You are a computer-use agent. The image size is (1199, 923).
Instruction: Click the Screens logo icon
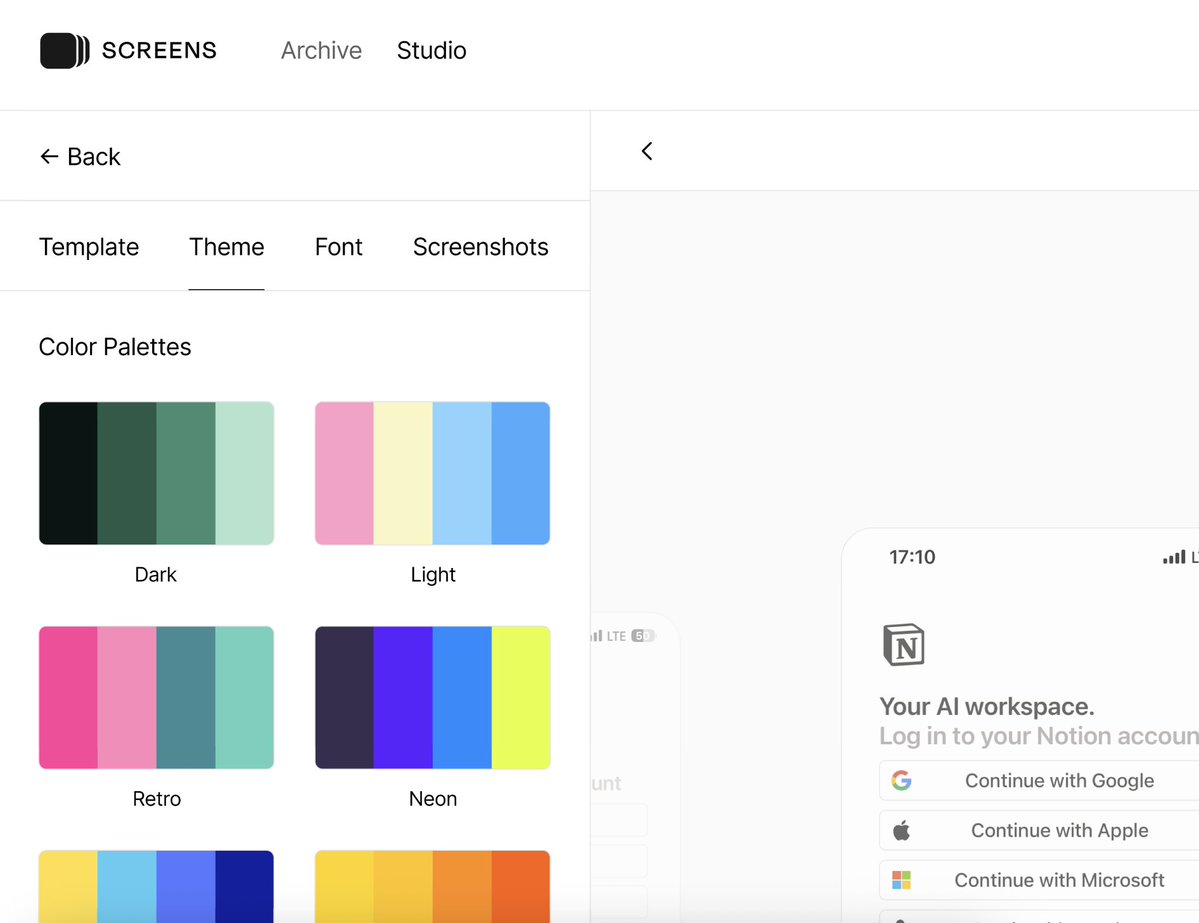[x=65, y=50]
